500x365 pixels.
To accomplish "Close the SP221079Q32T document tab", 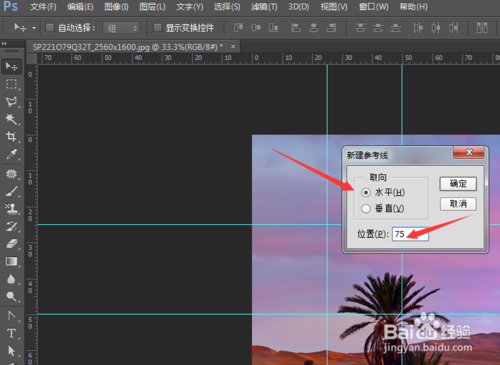I will coord(233,46).
